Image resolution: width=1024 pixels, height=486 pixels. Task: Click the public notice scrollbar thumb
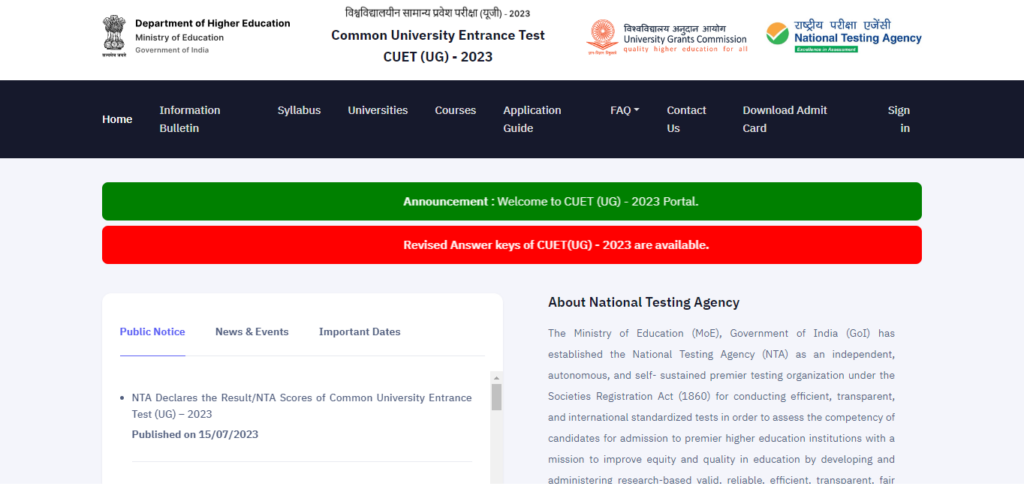click(x=496, y=397)
